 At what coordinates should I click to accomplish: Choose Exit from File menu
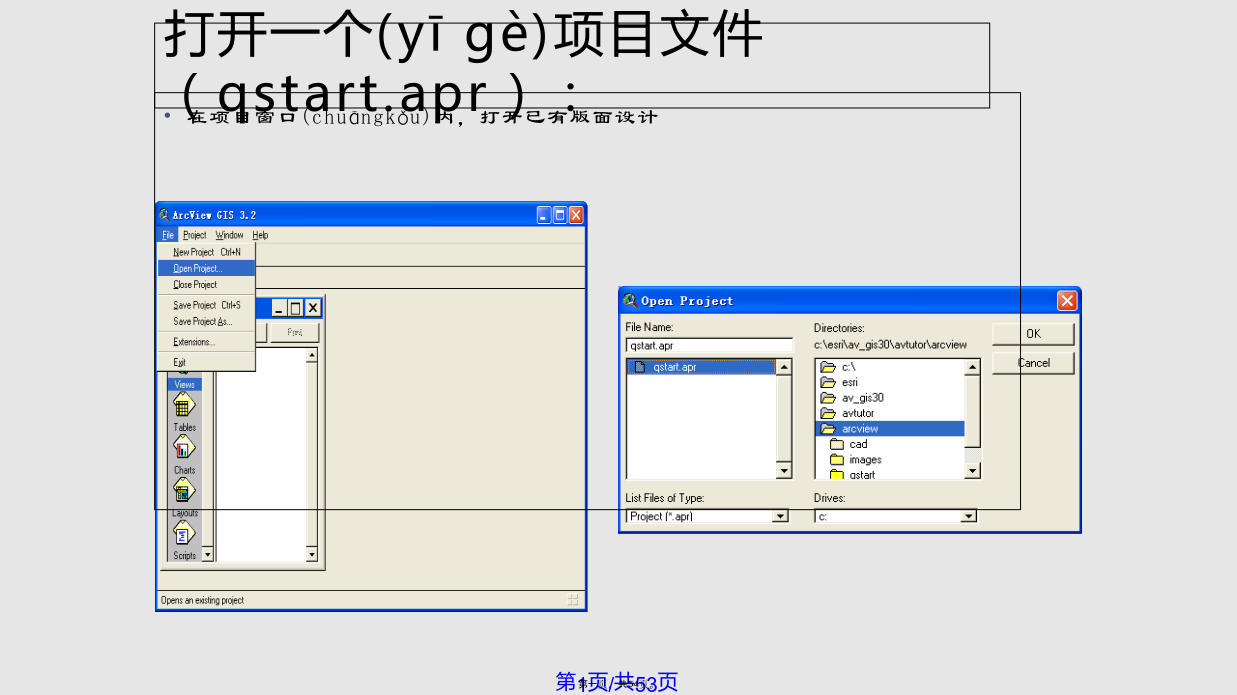tap(207, 362)
